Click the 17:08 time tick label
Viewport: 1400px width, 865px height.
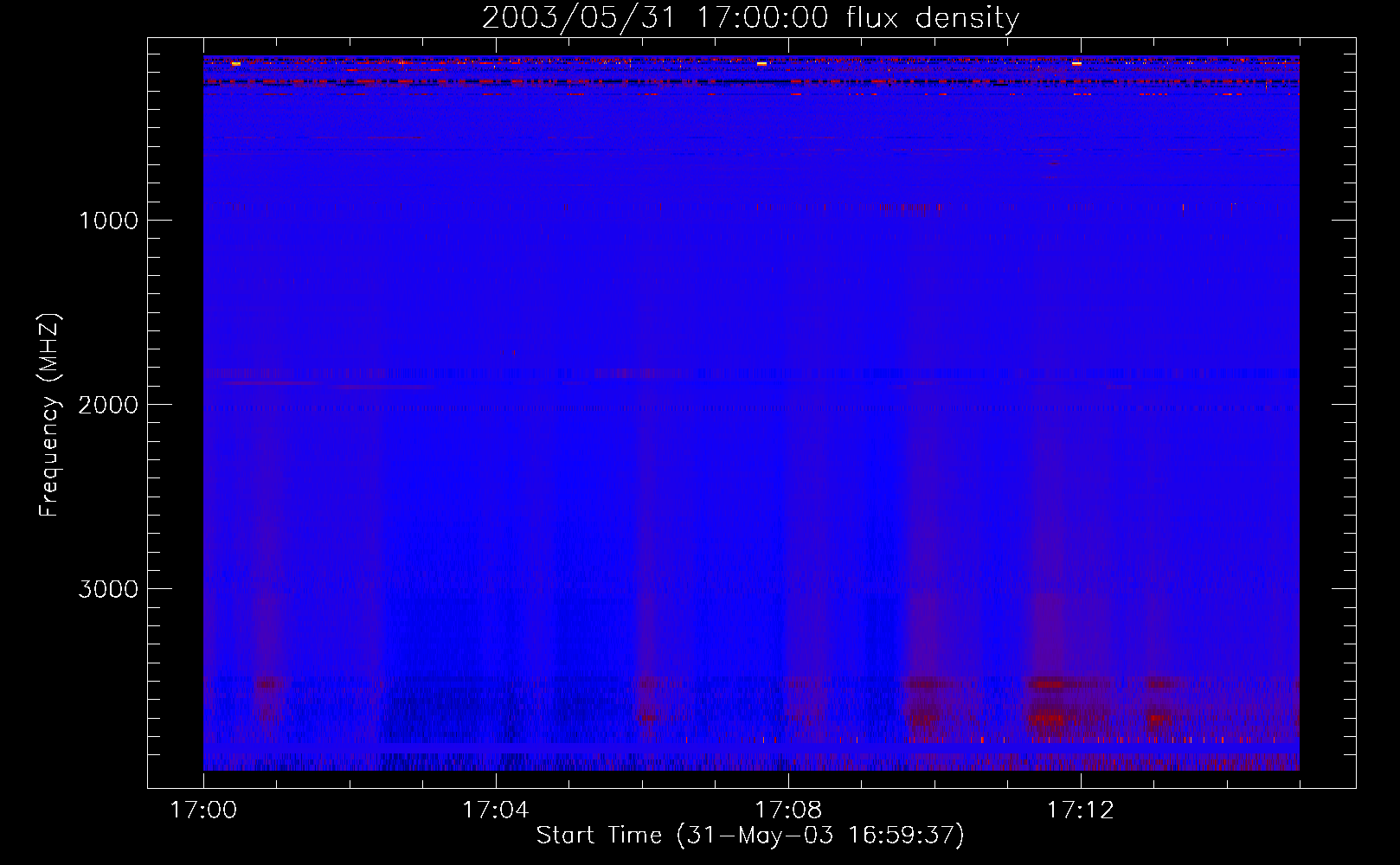(788, 811)
